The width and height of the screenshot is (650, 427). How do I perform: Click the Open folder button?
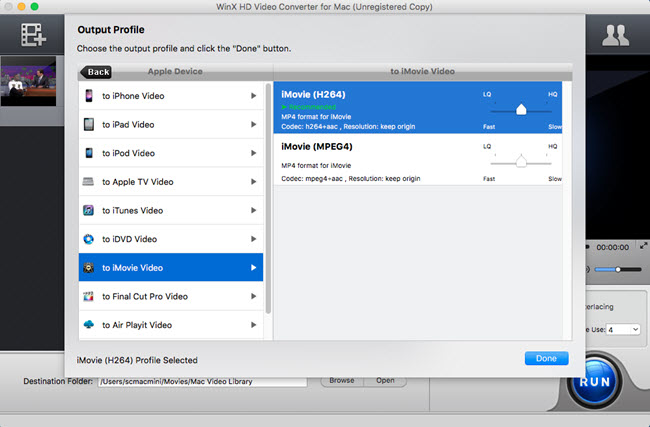(385, 381)
